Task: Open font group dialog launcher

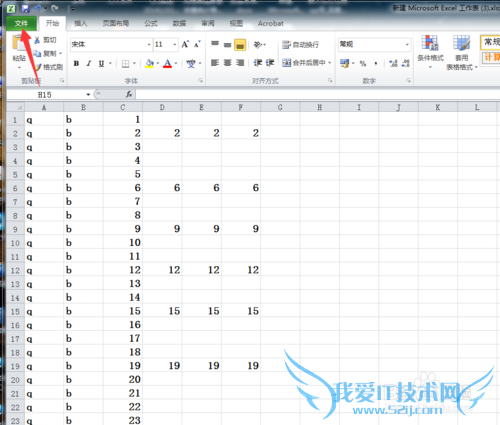Action: pos(200,80)
